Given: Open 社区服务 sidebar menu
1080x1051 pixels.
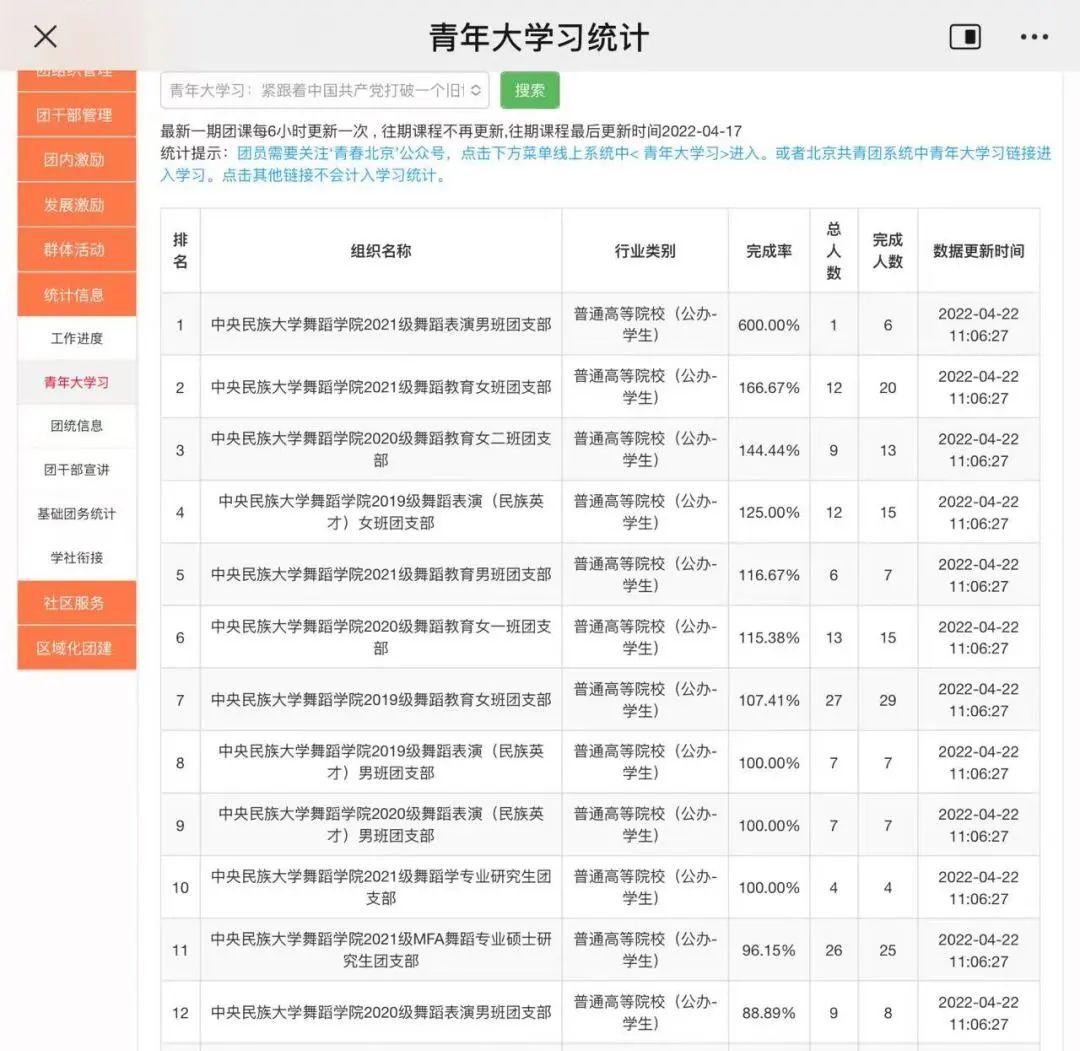Looking at the screenshot, I should [76, 603].
